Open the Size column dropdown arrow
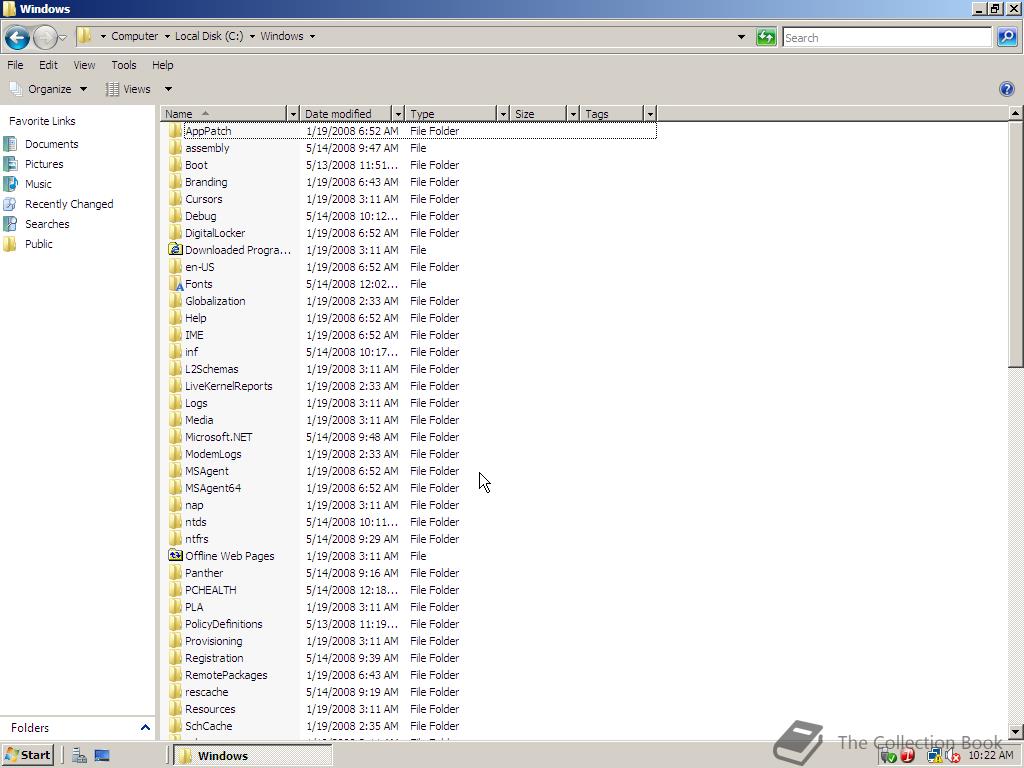The height and width of the screenshot is (768, 1024). pos(573,114)
